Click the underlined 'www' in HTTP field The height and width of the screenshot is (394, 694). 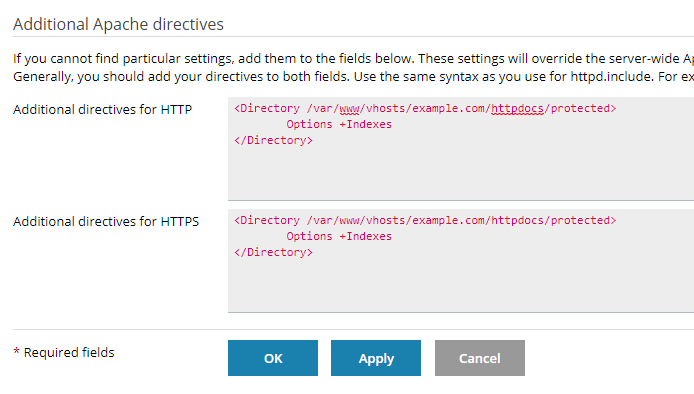pyautogui.click(x=349, y=108)
